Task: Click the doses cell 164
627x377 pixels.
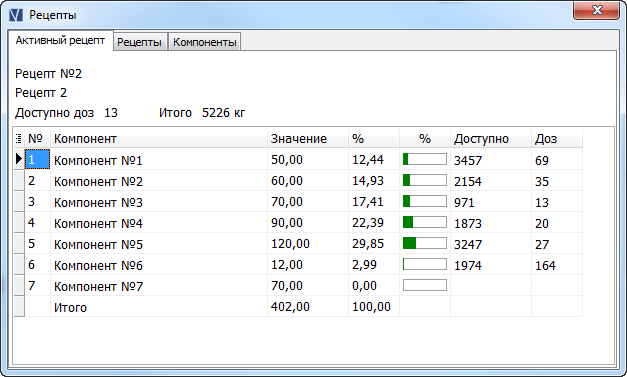Action: click(557, 265)
